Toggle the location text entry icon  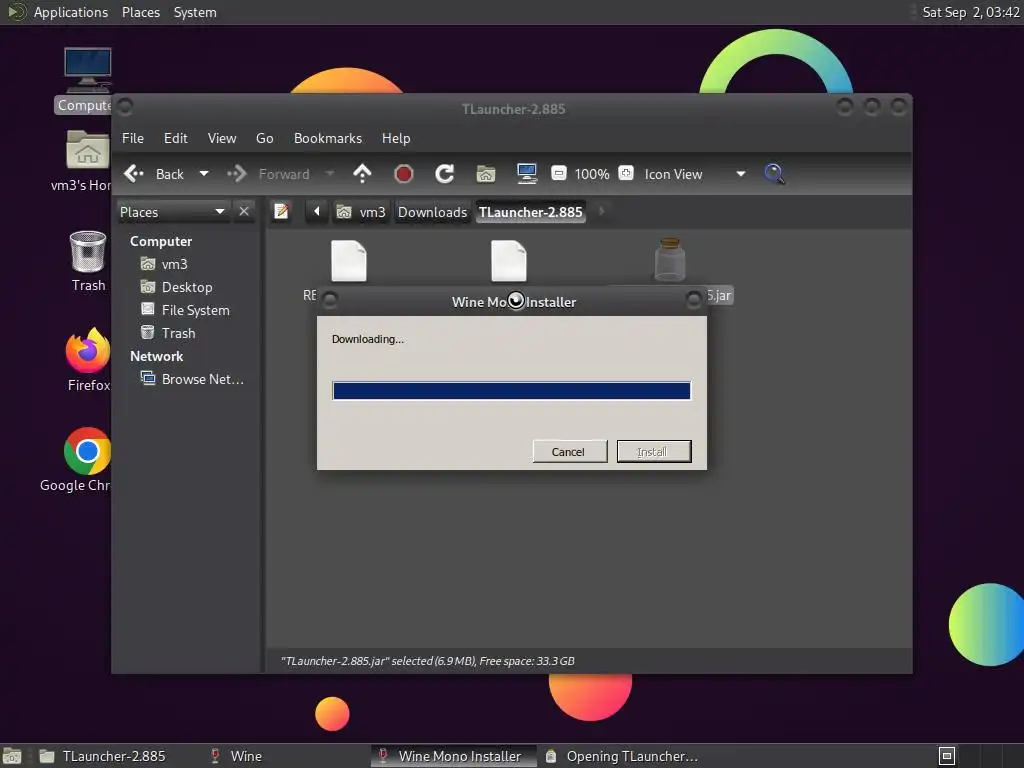click(x=281, y=212)
